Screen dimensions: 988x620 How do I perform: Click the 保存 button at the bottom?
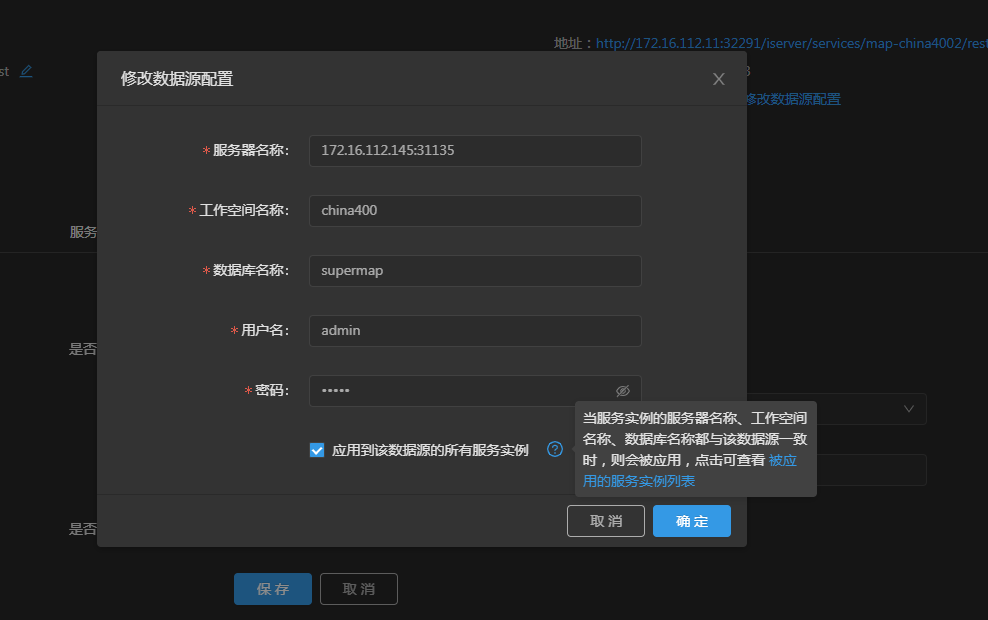tap(272, 589)
